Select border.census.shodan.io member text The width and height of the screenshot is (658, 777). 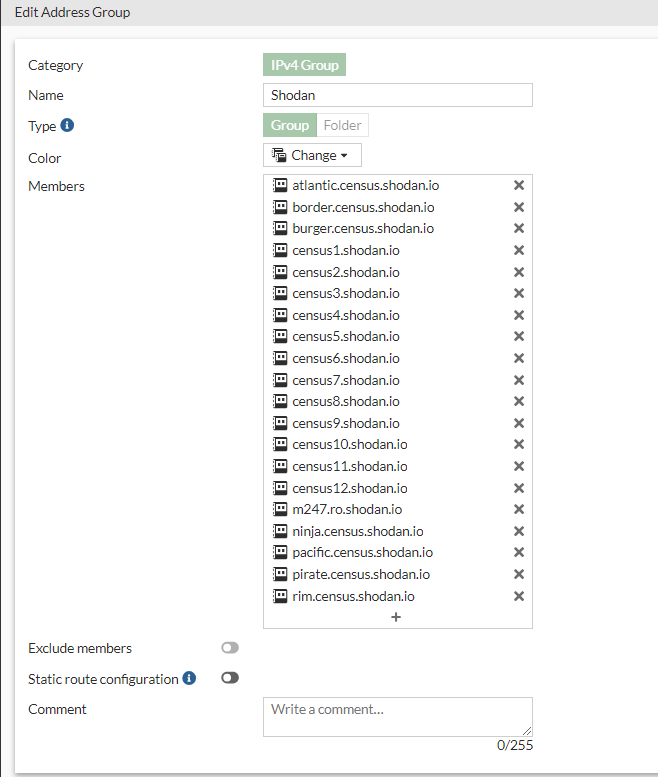pyautogui.click(x=363, y=207)
